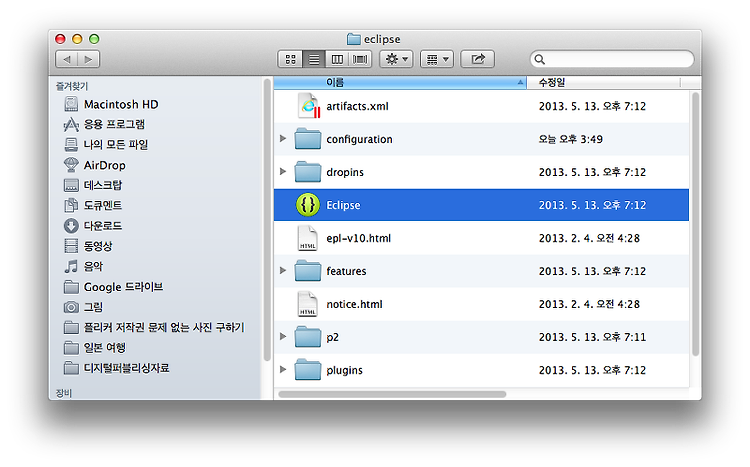
Task: Go back with the left arrow
Action: pyautogui.click(x=67, y=59)
